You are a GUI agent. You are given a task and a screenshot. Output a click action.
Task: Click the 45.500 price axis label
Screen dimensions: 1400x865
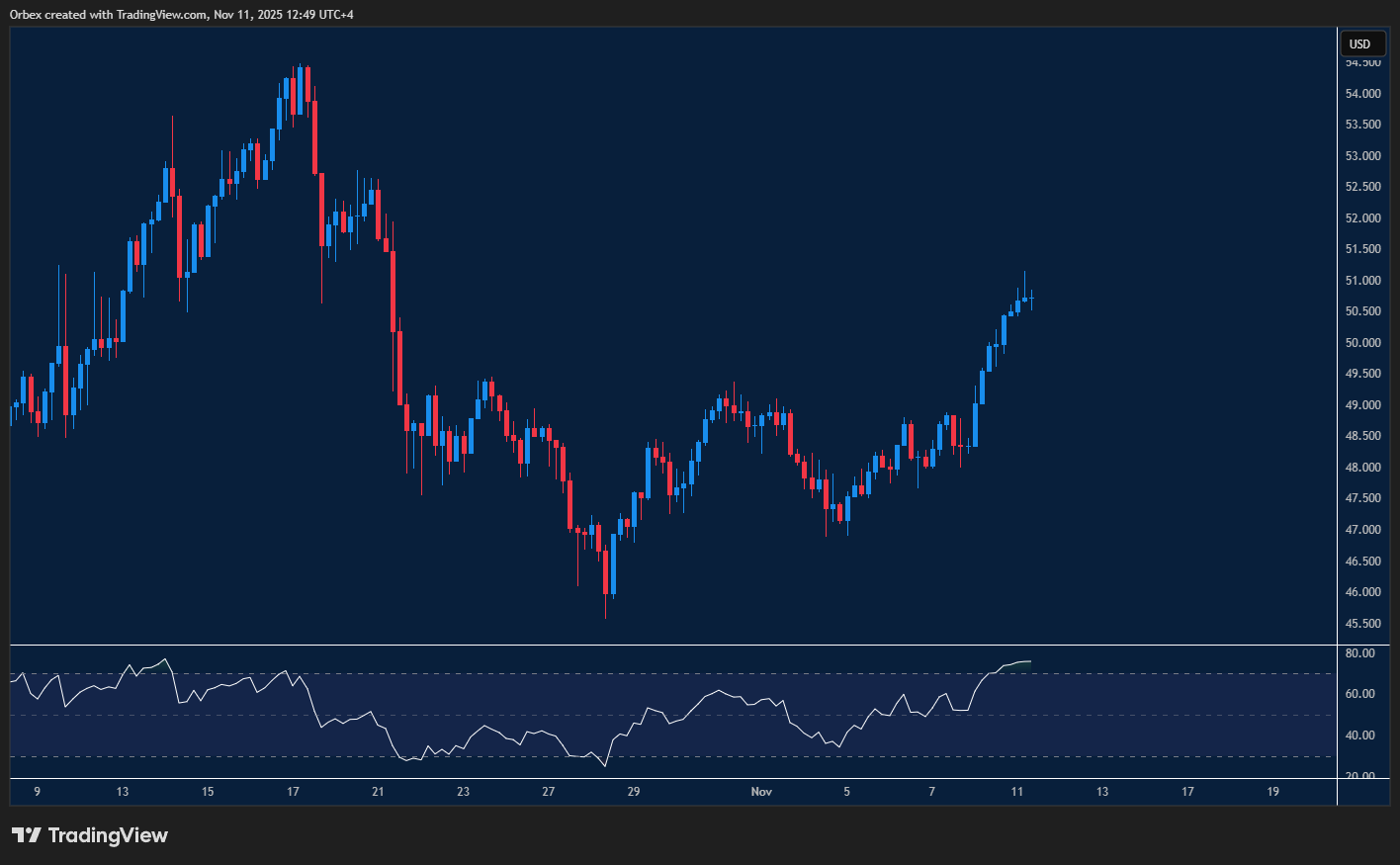(x=1362, y=624)
